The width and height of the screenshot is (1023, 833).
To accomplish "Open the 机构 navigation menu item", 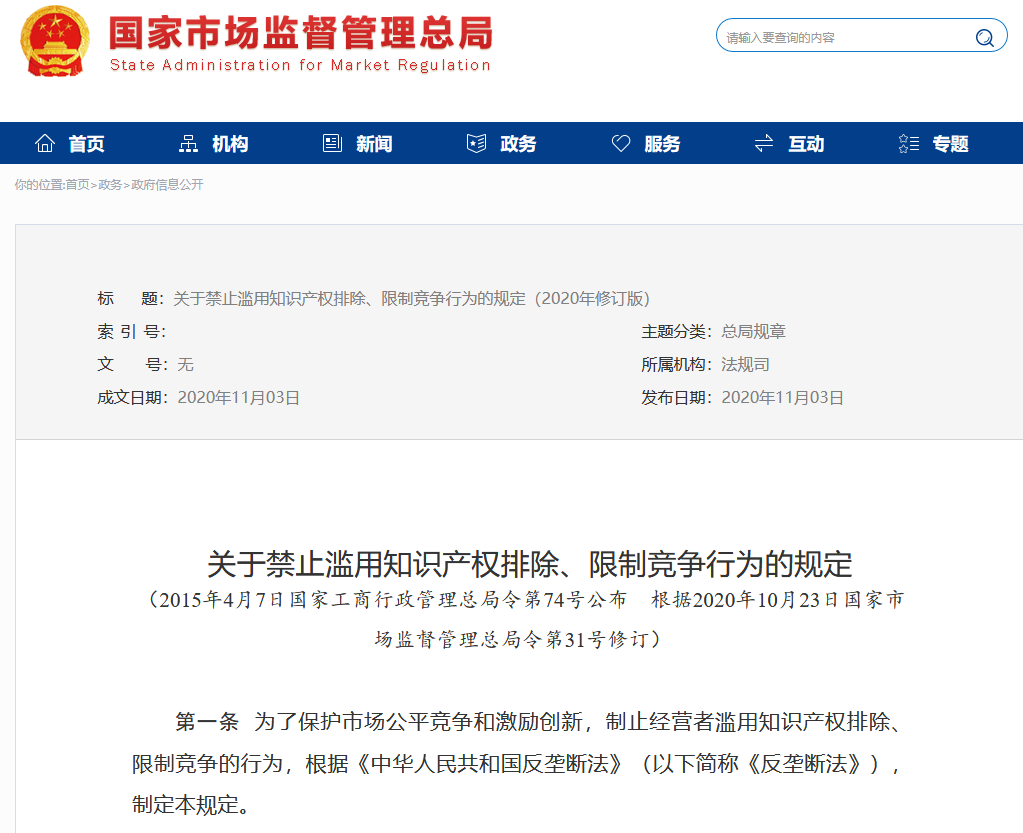I will click(x=230, y=144).
